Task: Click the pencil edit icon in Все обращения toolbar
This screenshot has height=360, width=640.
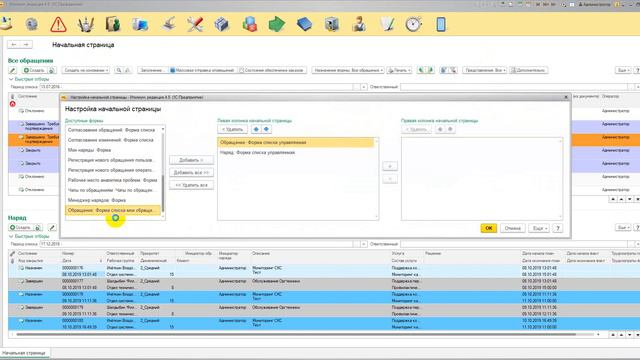Action: point(13,70)
